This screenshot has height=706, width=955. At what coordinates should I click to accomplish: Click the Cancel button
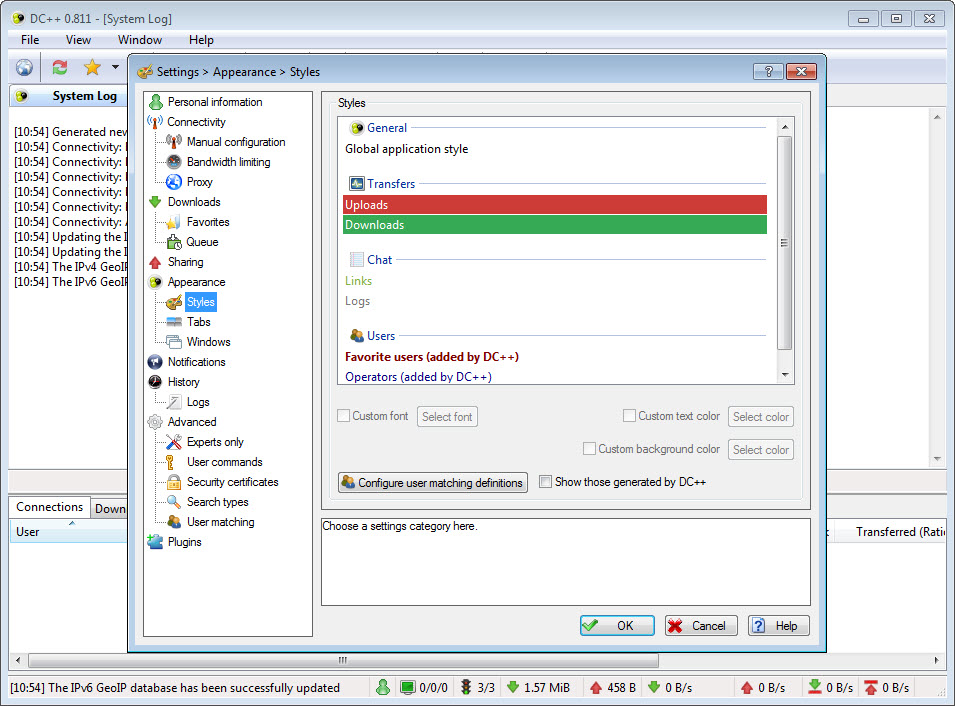click(701, 626)
